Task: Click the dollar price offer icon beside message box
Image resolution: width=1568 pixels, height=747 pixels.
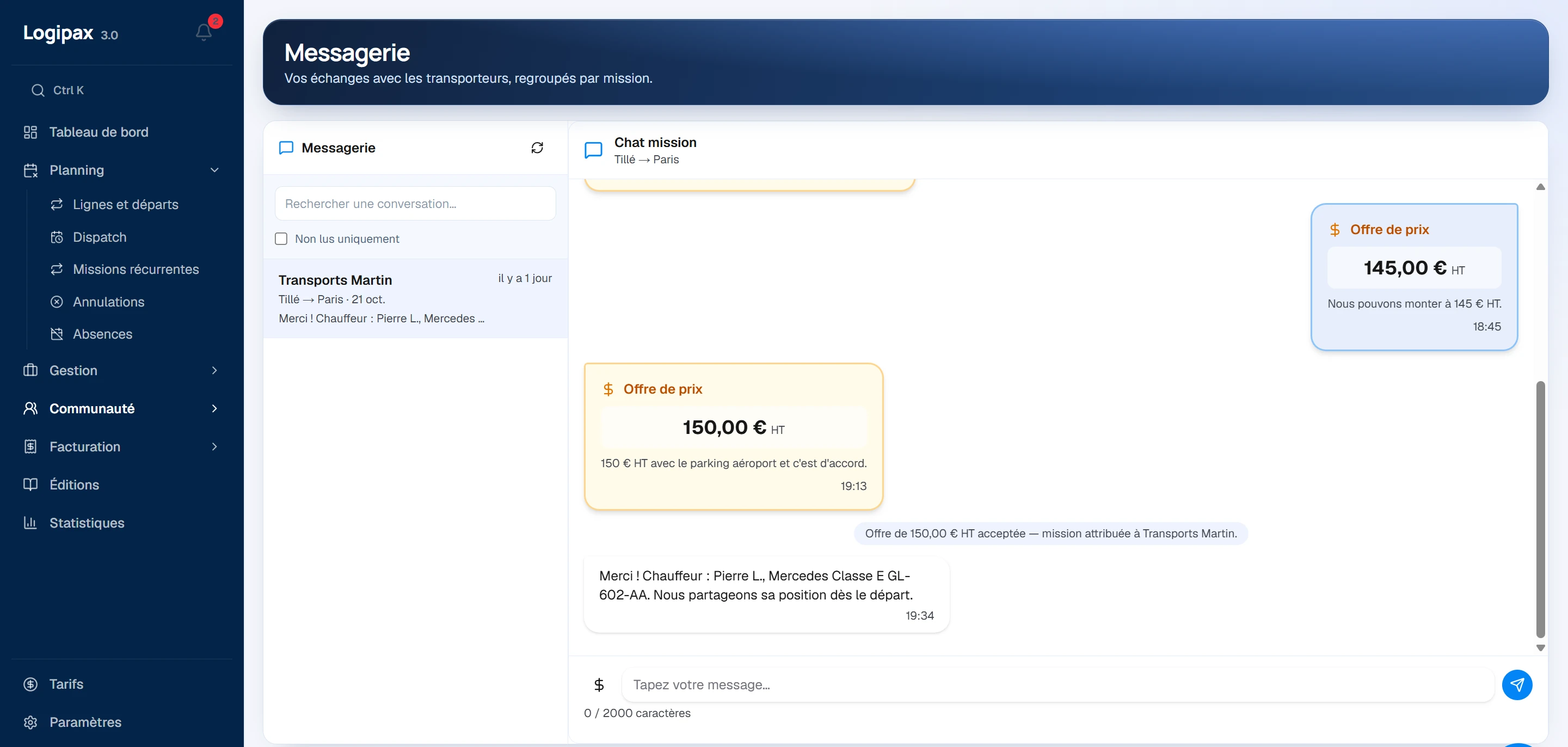Action: (x=599, y=685)
